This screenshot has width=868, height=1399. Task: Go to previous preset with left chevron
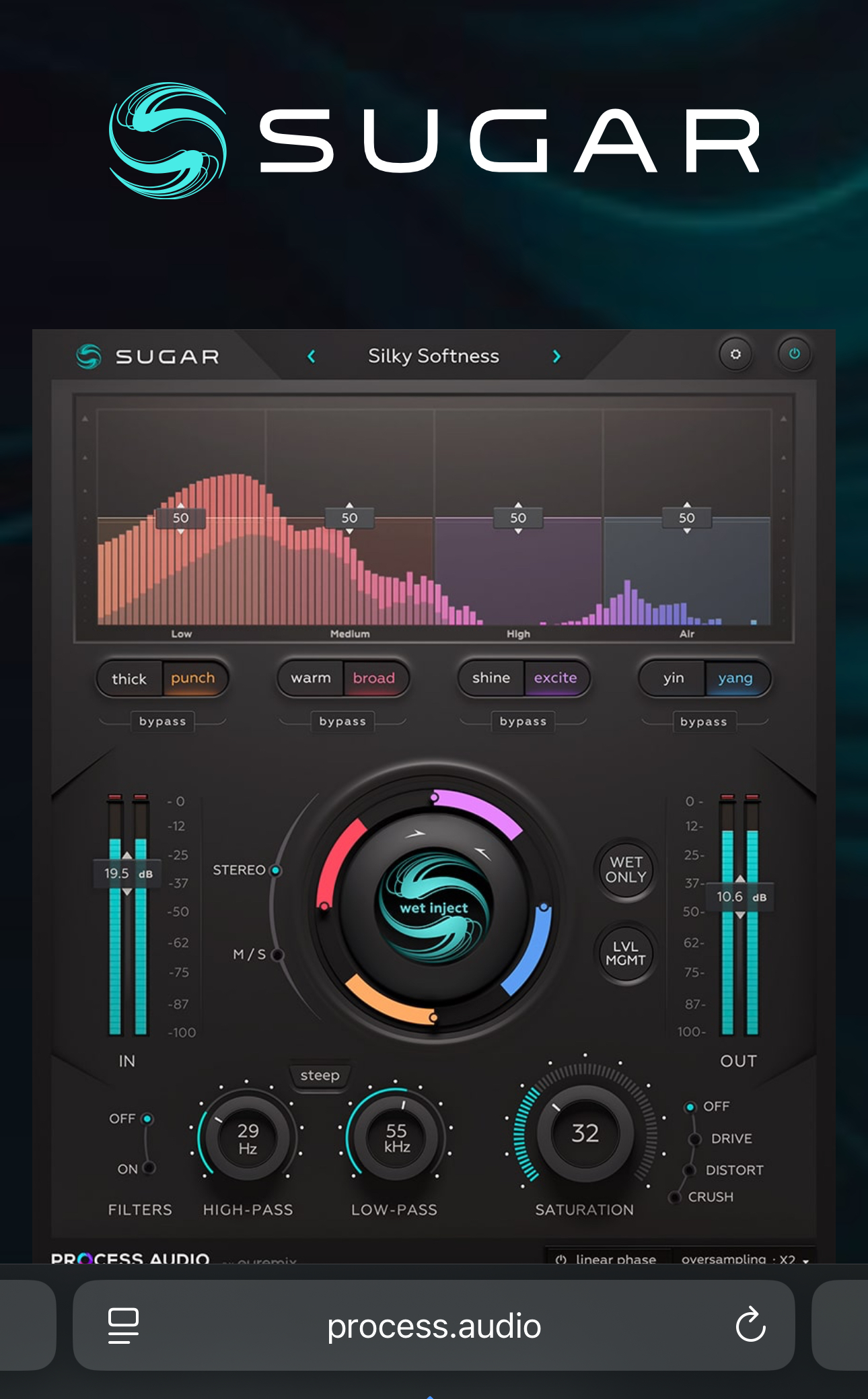(x=312, y=356)
